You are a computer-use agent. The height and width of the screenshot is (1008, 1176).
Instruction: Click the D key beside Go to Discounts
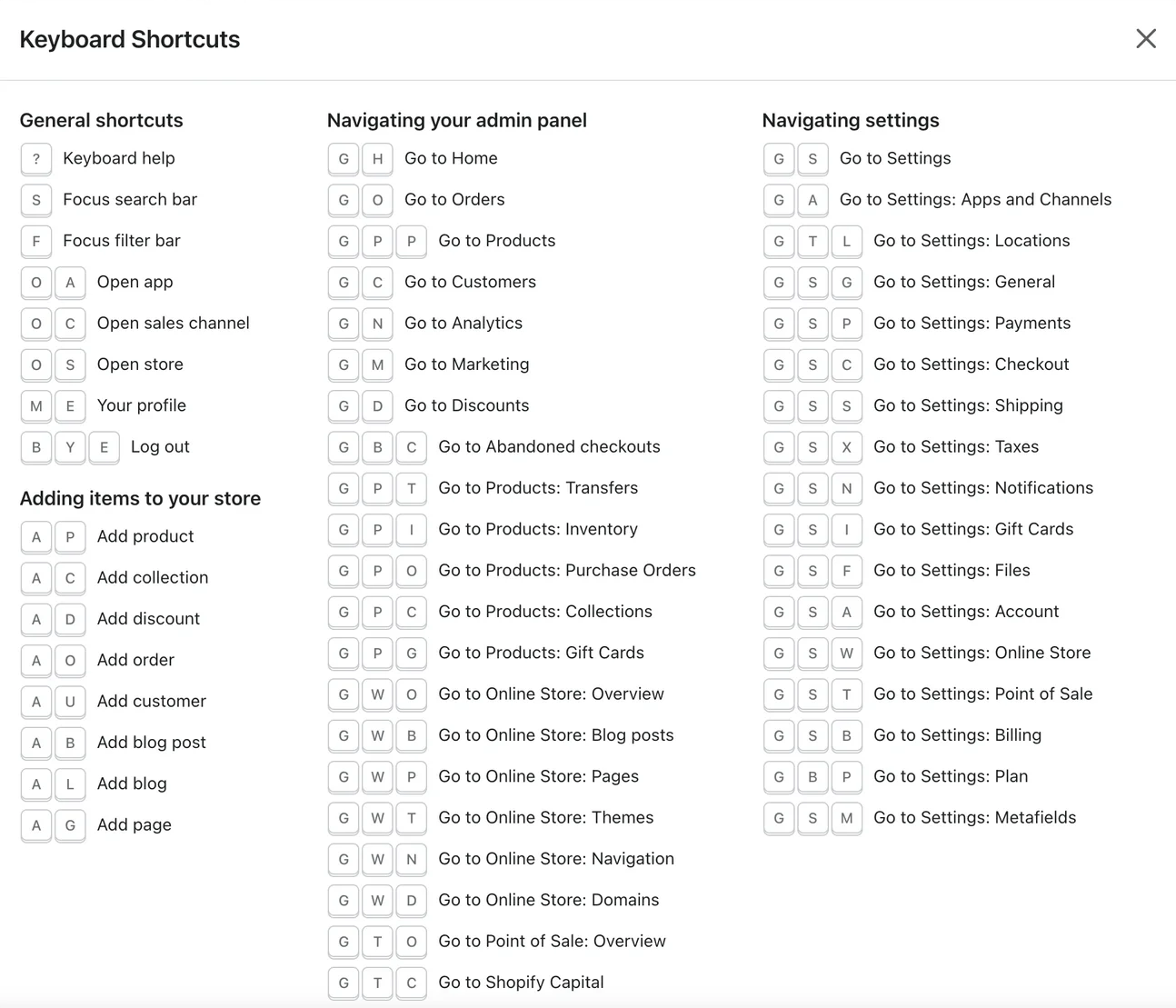[x=377, y=406]
